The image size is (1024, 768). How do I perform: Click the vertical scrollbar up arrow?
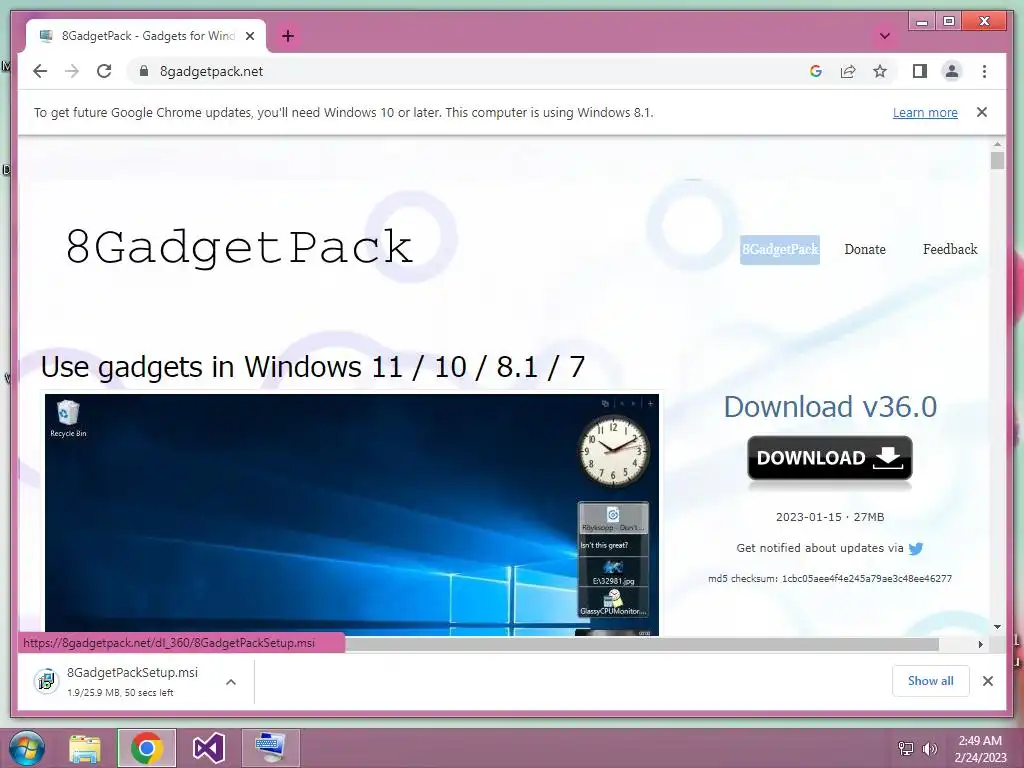pyautogui.click(x=997, y=144)
